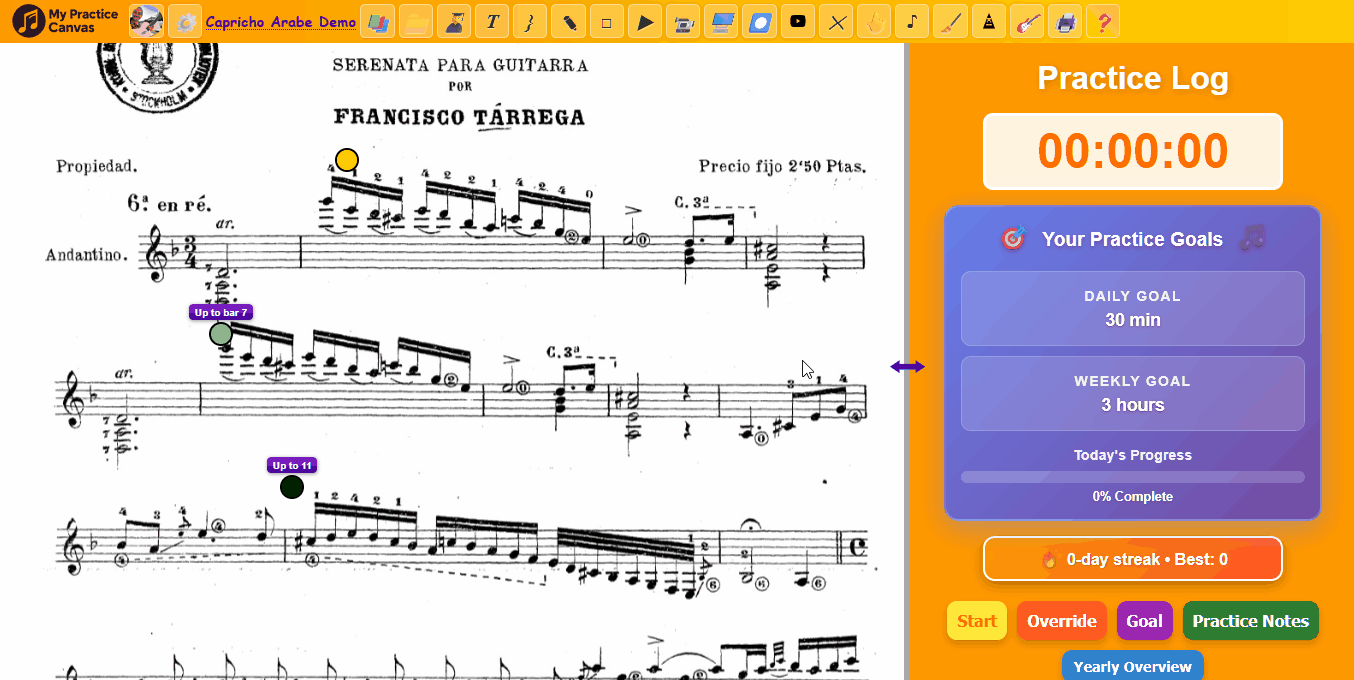The width and height of the screenshot is (1354, 680).
Task: Start the practice timer
Action: pyautogui.click(x=977, y=621)
